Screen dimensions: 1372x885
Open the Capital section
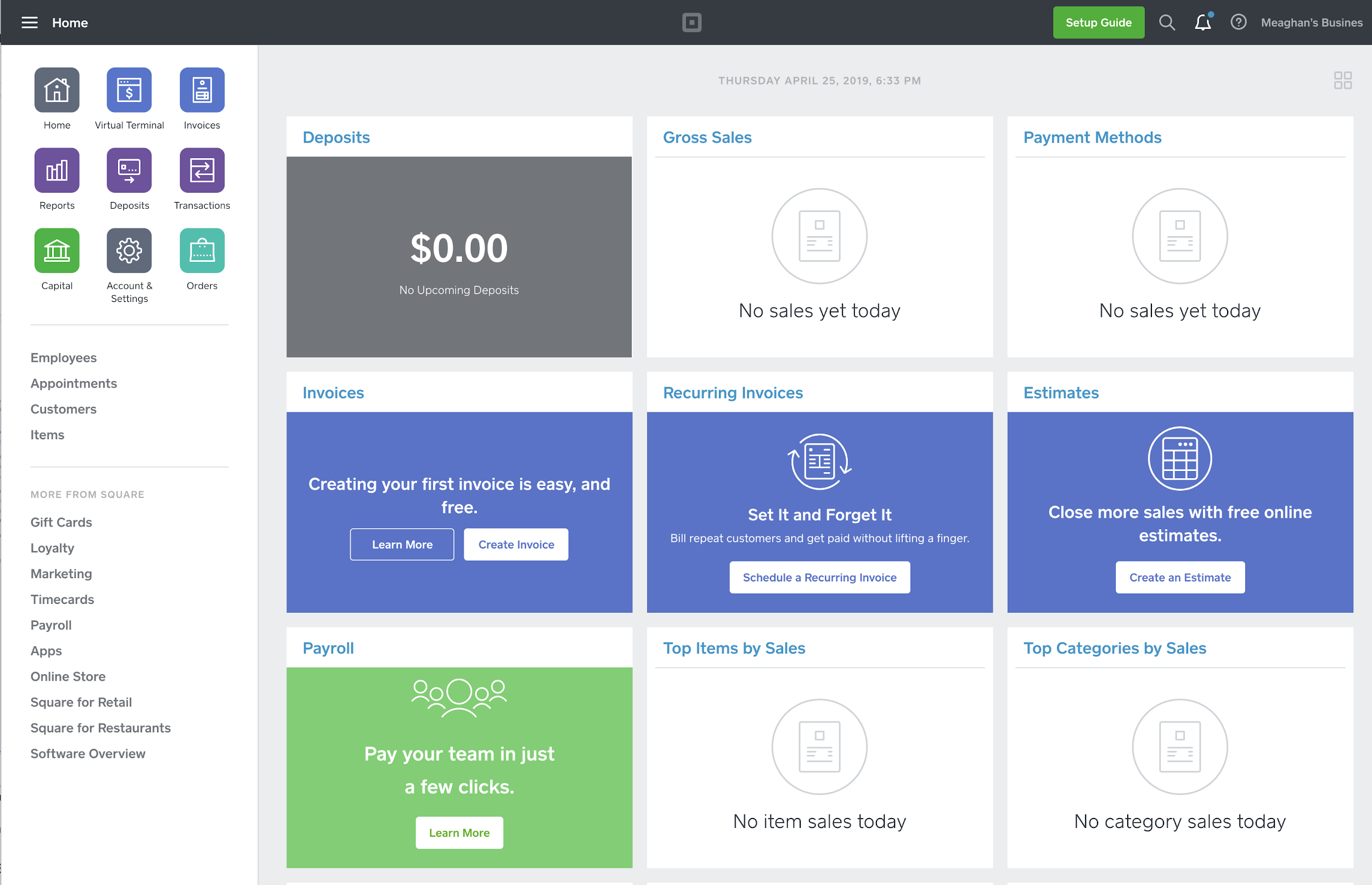click(57, 250)
